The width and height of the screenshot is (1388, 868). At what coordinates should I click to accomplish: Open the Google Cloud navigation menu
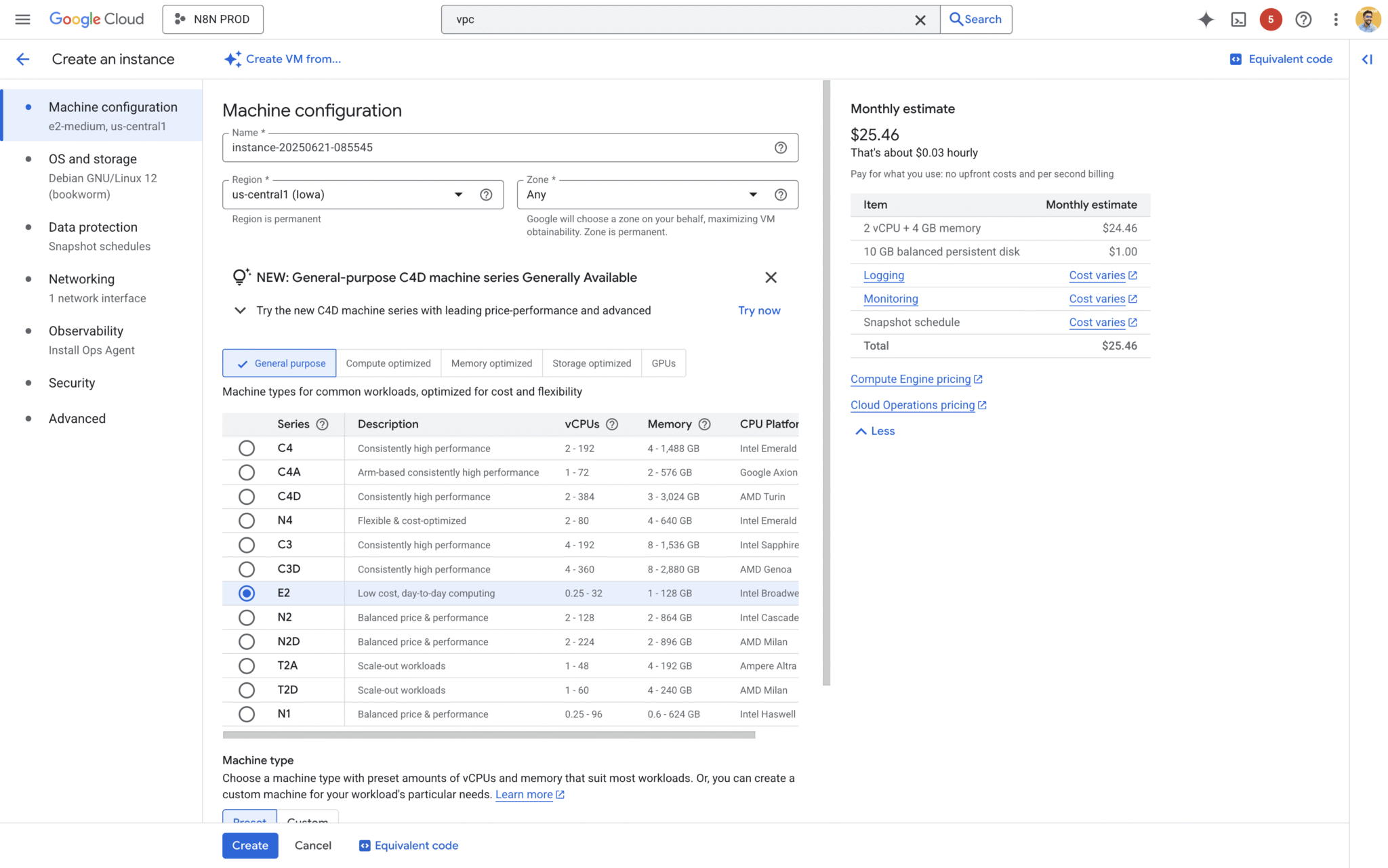tap(22, 19)
